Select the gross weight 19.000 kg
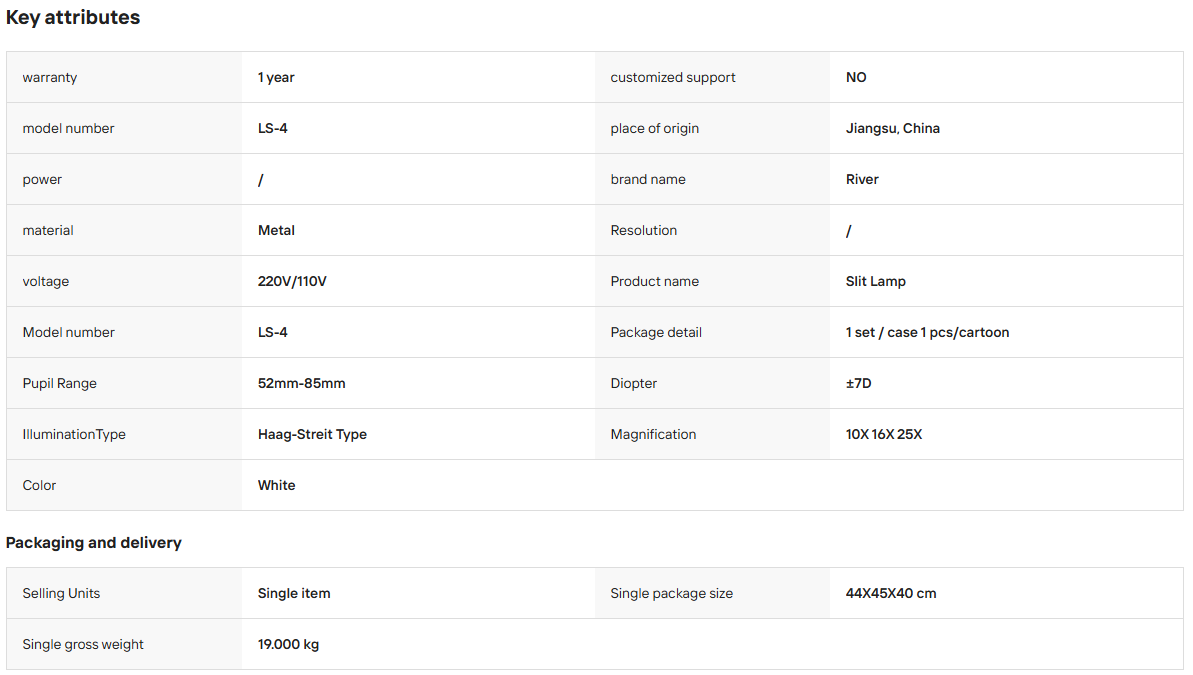Screen dimensions: 1193x675 288,645
